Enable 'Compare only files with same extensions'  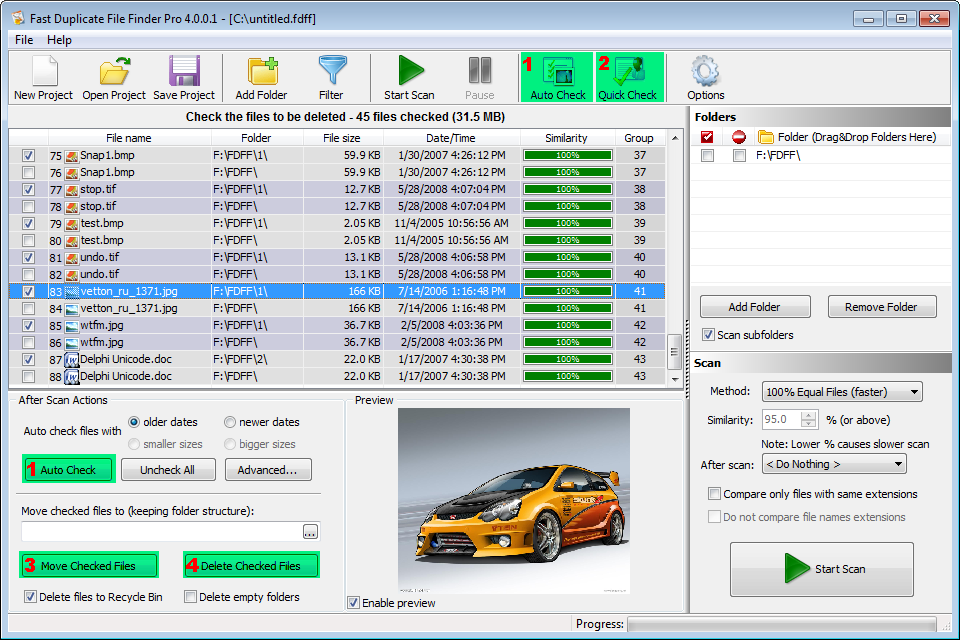pos(714,494)
